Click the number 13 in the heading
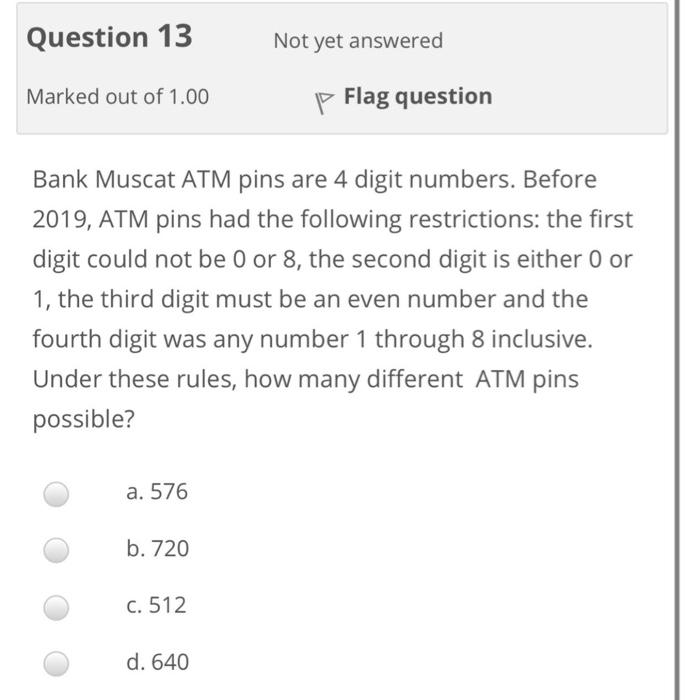This screenshot has width=685, height=700. point(175,36)
